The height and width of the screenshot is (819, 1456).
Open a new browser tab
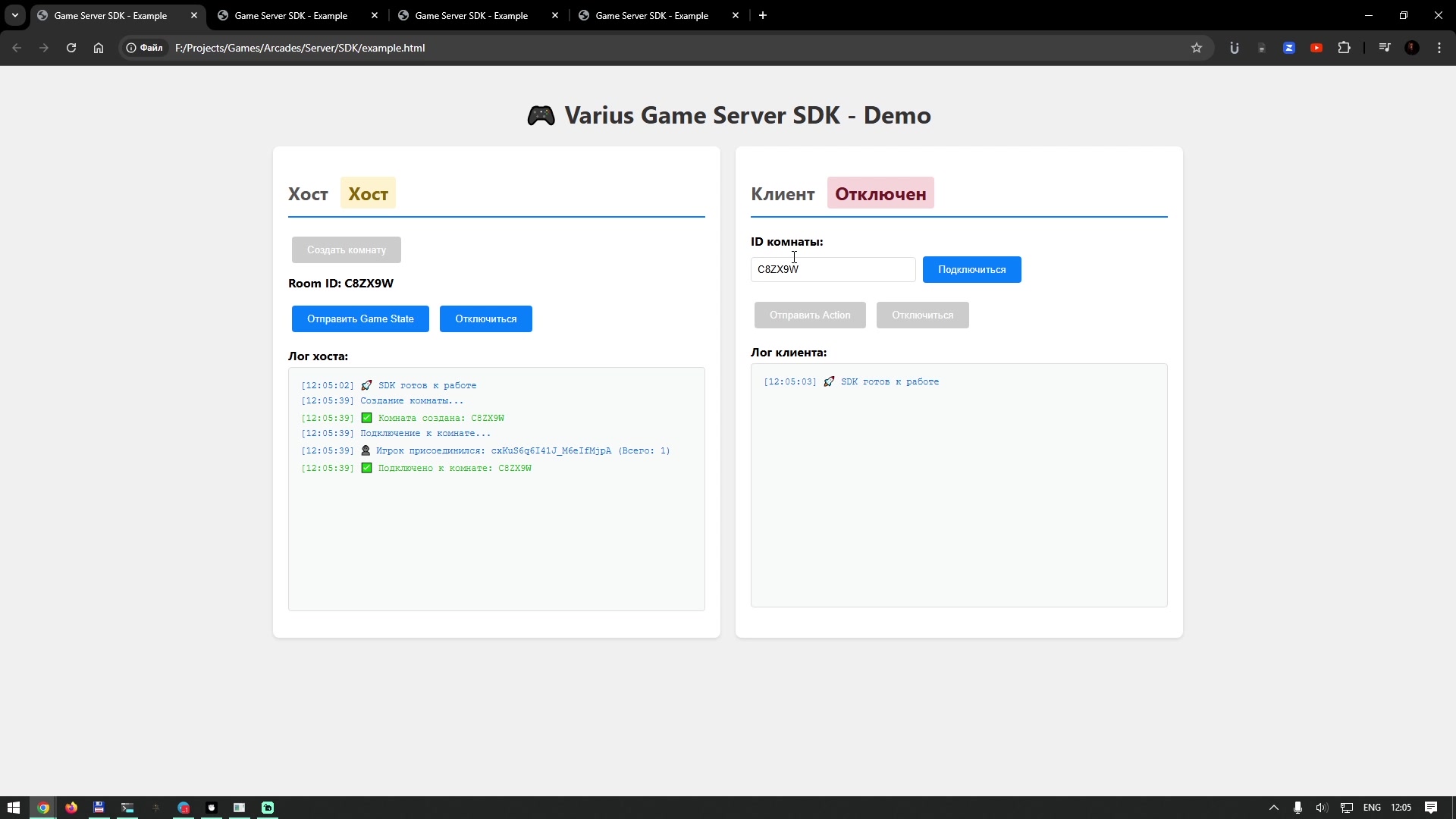tap(763, 15)
